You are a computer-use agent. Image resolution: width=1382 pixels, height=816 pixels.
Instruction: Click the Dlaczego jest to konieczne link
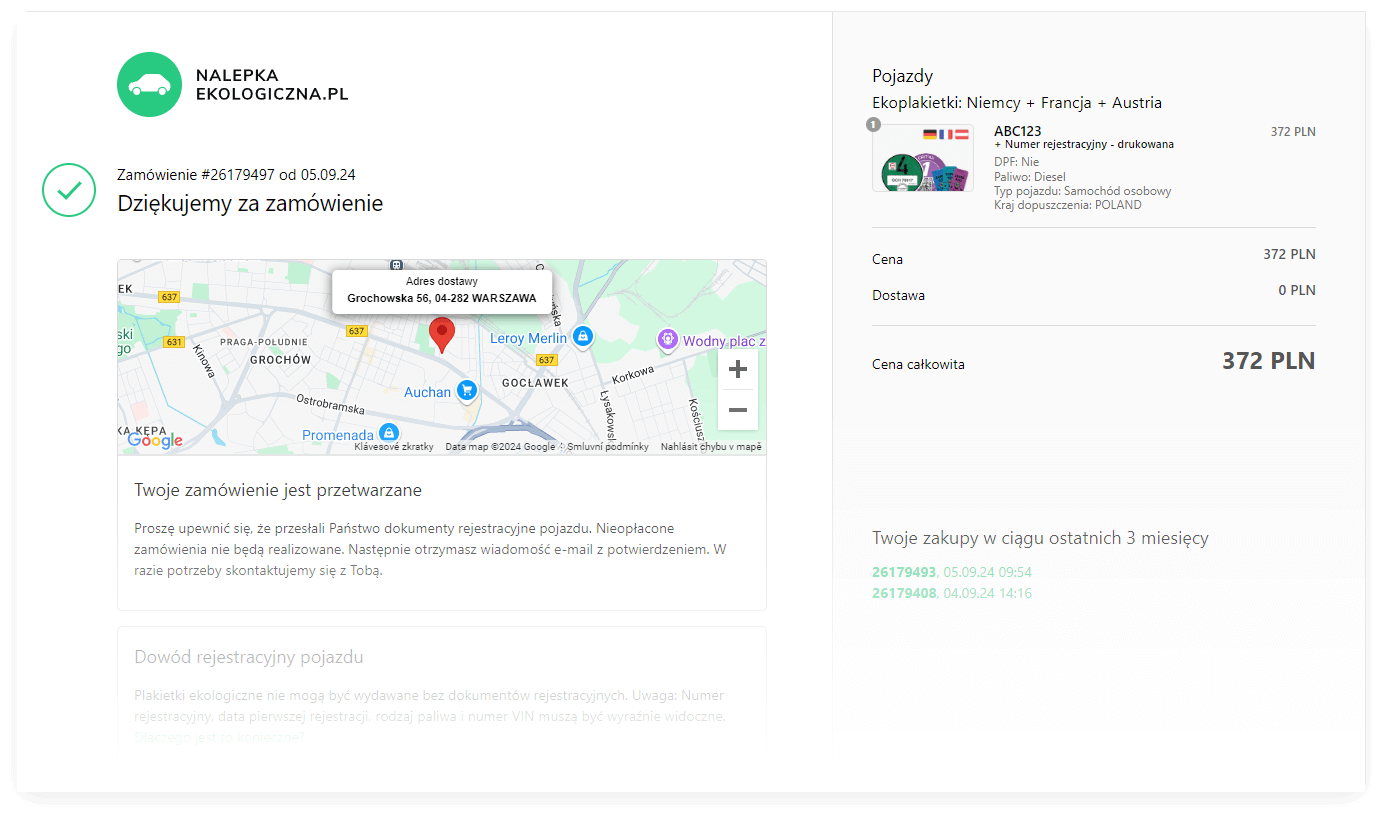[218, 738]
